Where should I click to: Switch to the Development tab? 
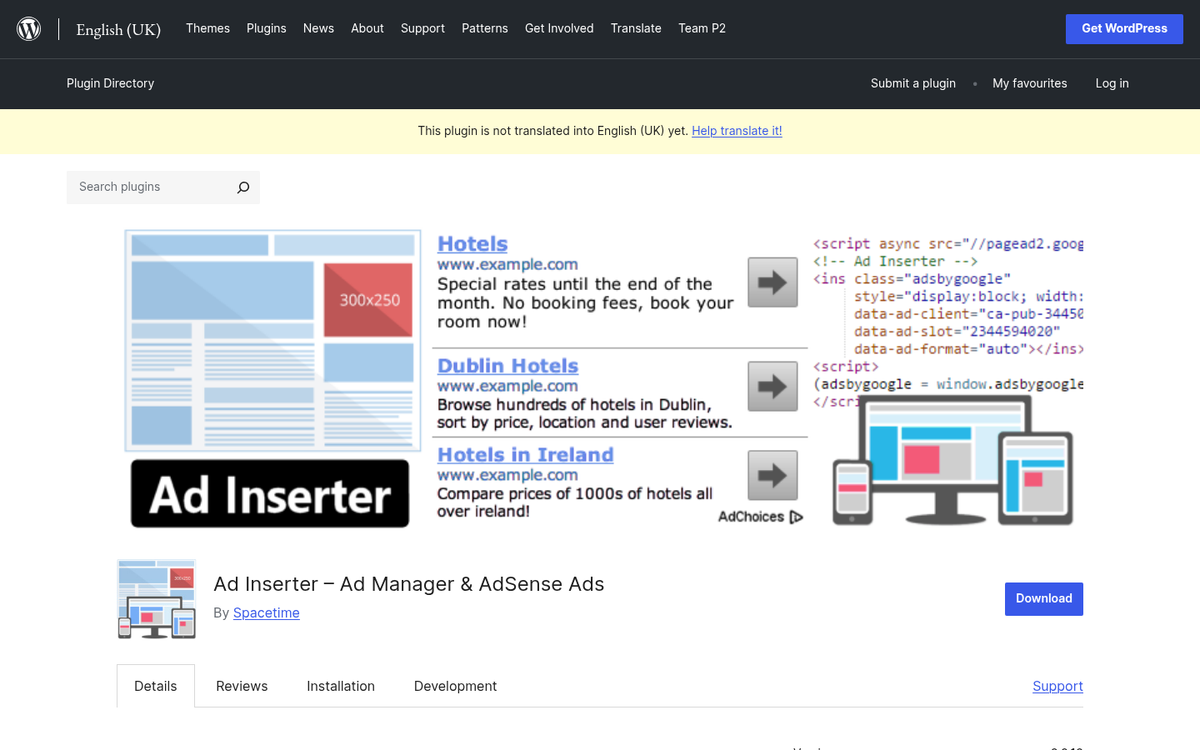coord(455,686)
